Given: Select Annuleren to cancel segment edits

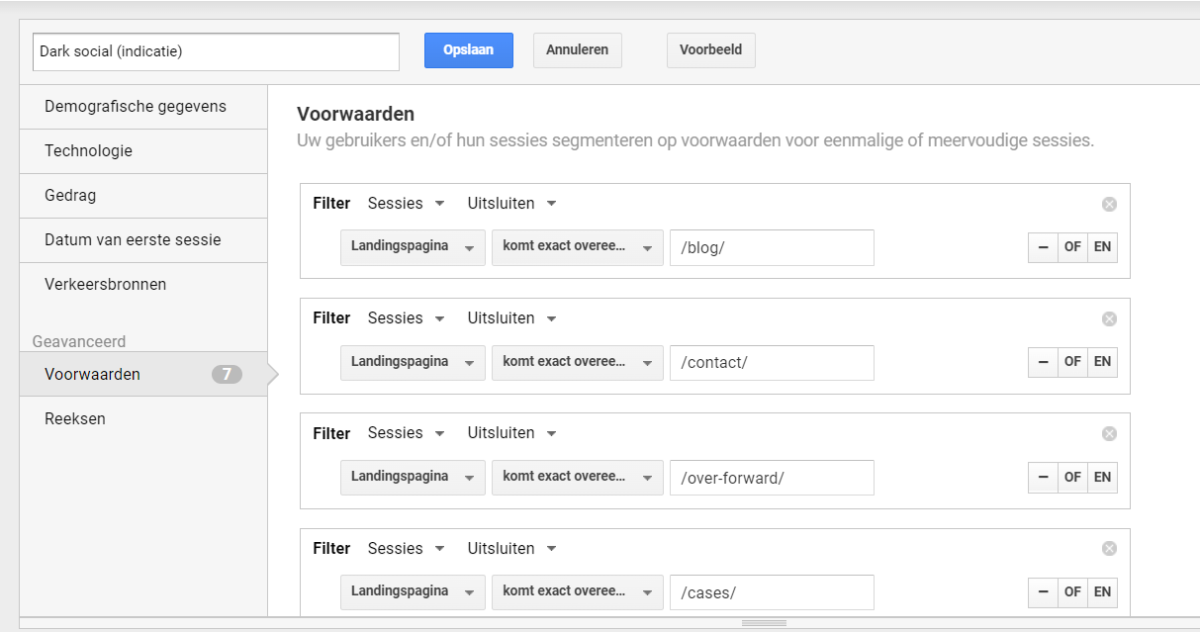Looking at the screenshot, I should 577,50.
